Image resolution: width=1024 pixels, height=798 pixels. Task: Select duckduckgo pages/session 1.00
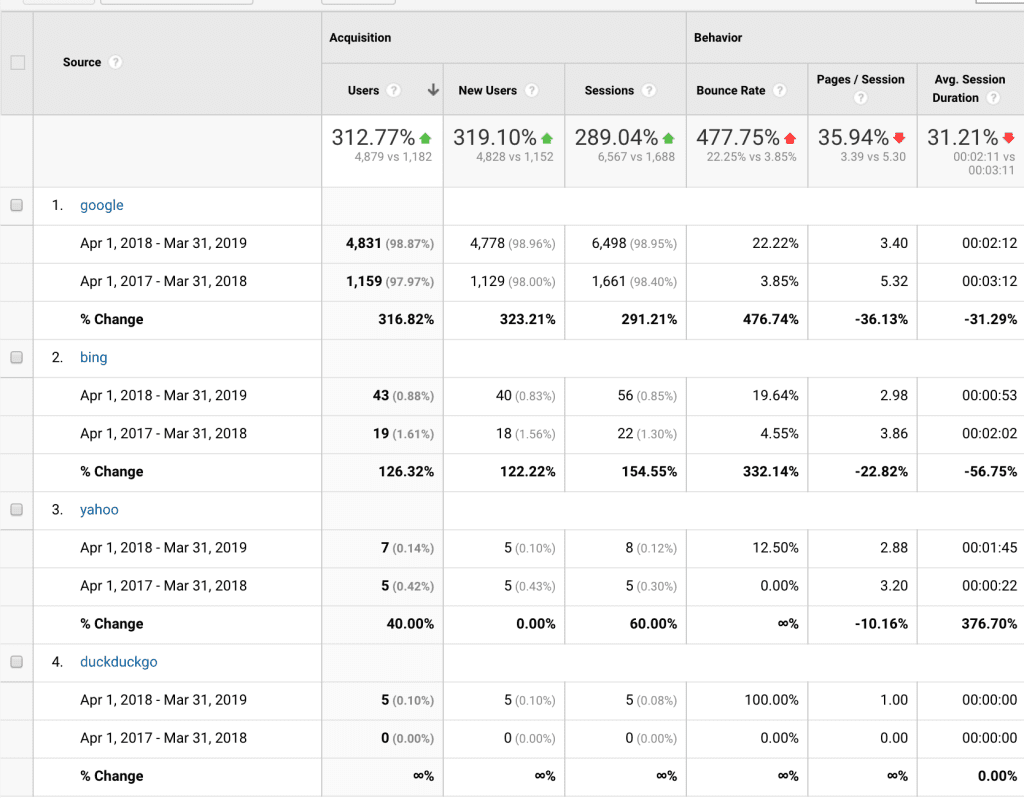(894, 699)
